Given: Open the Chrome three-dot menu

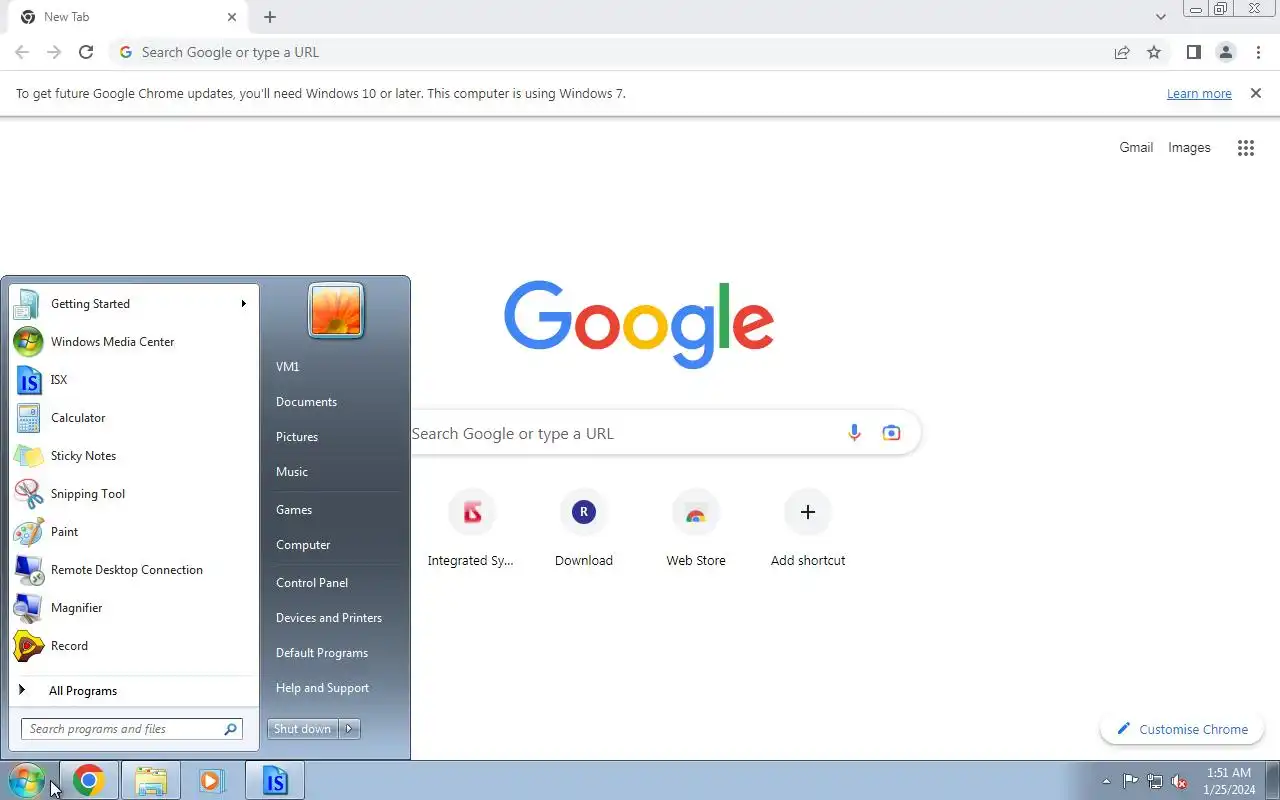Looking at the screenshot, I should coord(1258,52).
